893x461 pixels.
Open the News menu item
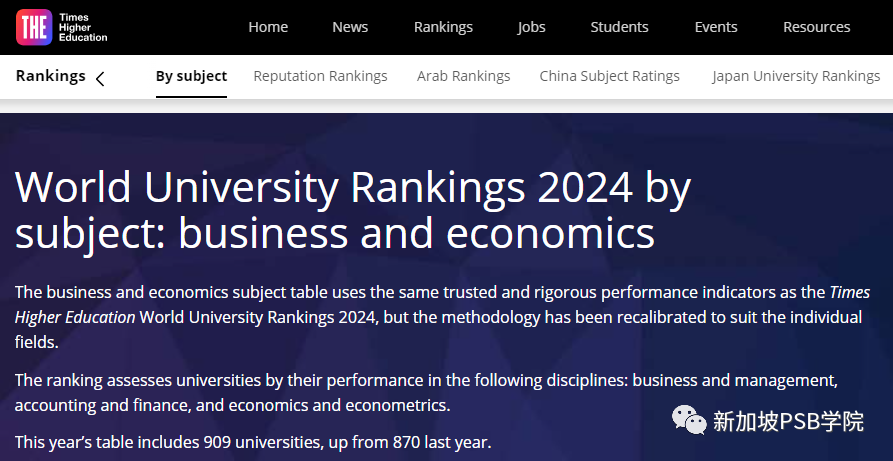tap(350, 27)
